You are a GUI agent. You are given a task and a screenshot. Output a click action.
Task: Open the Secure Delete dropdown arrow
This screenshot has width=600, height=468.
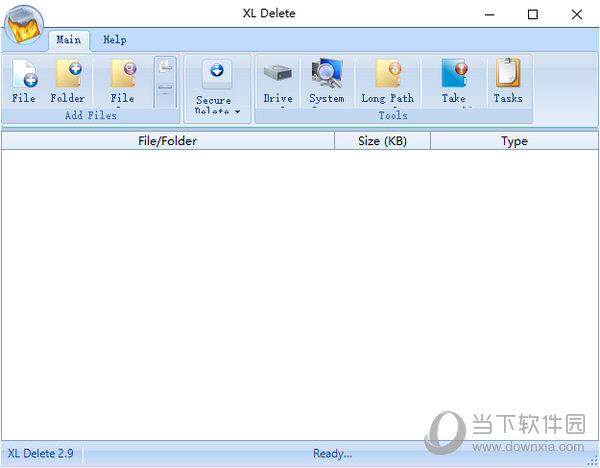click(238, 112)
